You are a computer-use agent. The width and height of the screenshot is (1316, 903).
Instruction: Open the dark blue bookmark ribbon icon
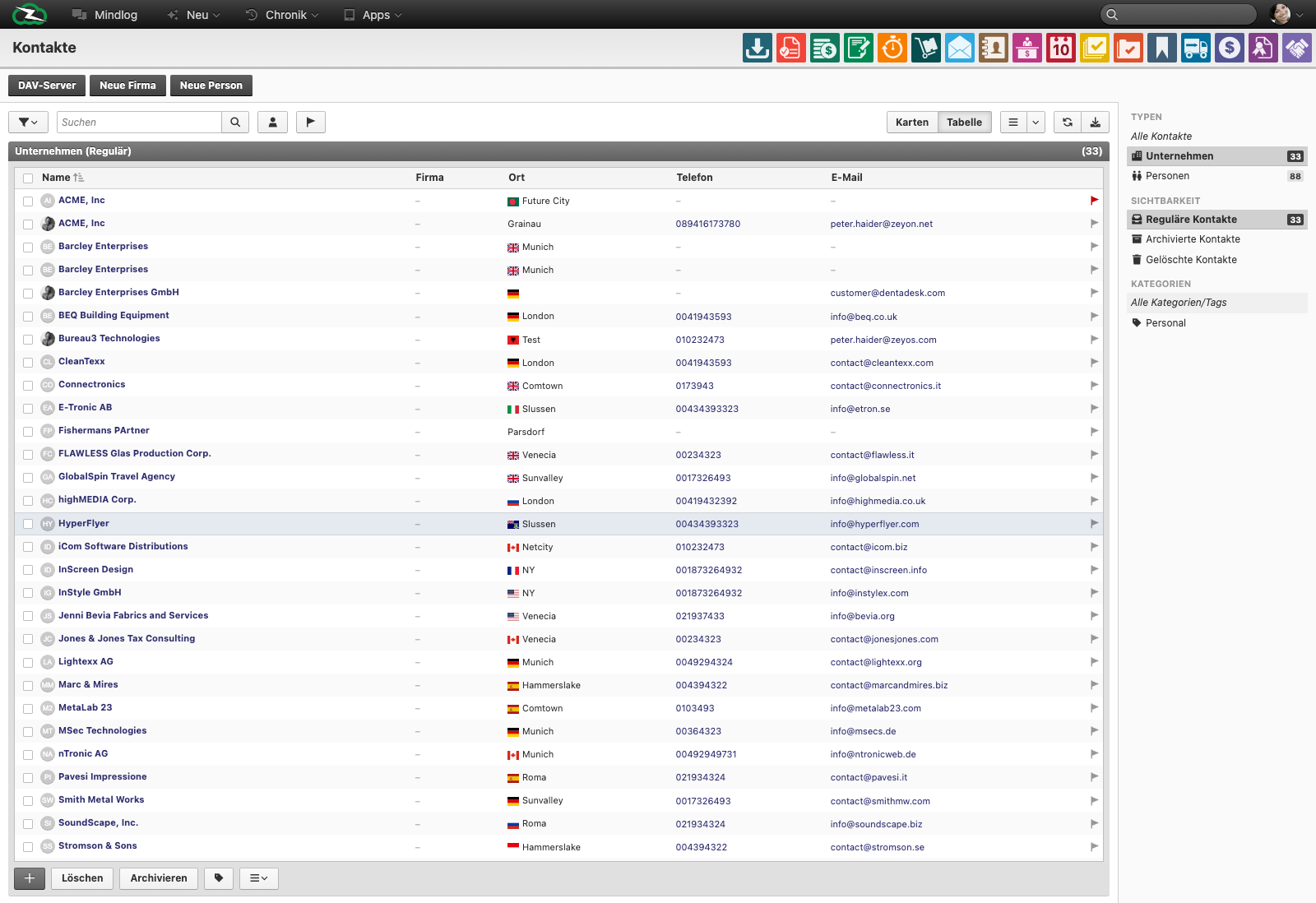point(1161,48)
